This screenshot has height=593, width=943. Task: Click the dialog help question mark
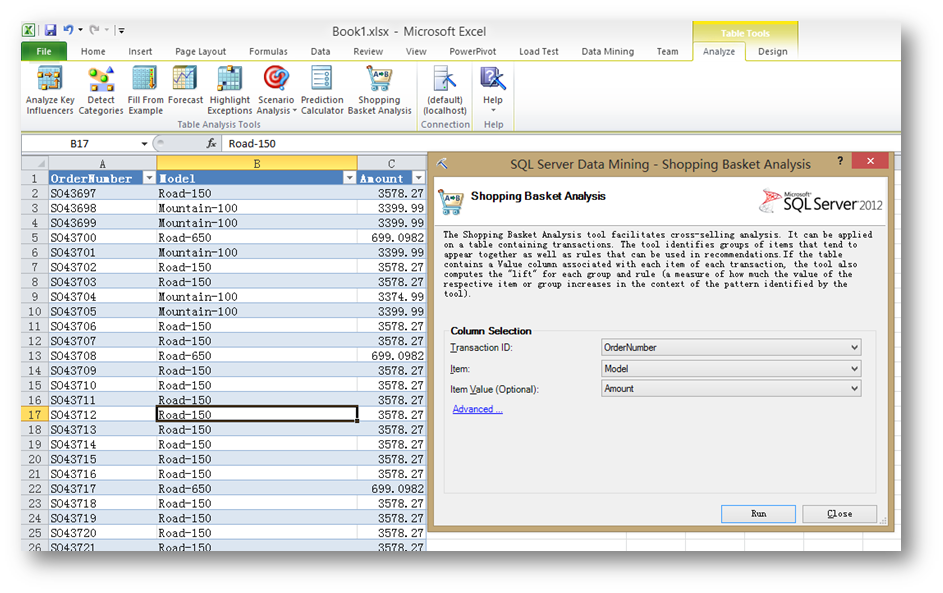840,161
